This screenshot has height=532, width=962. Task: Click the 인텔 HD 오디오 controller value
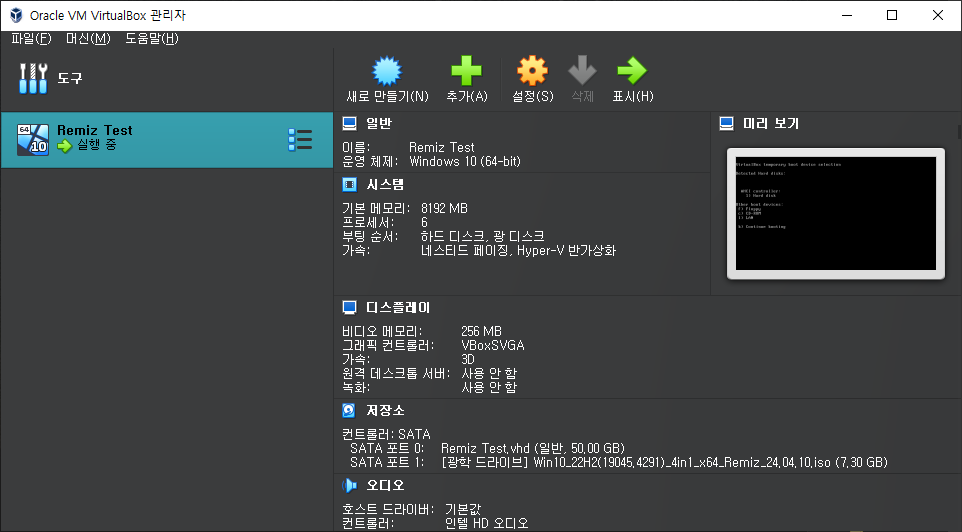coord(487,523)
